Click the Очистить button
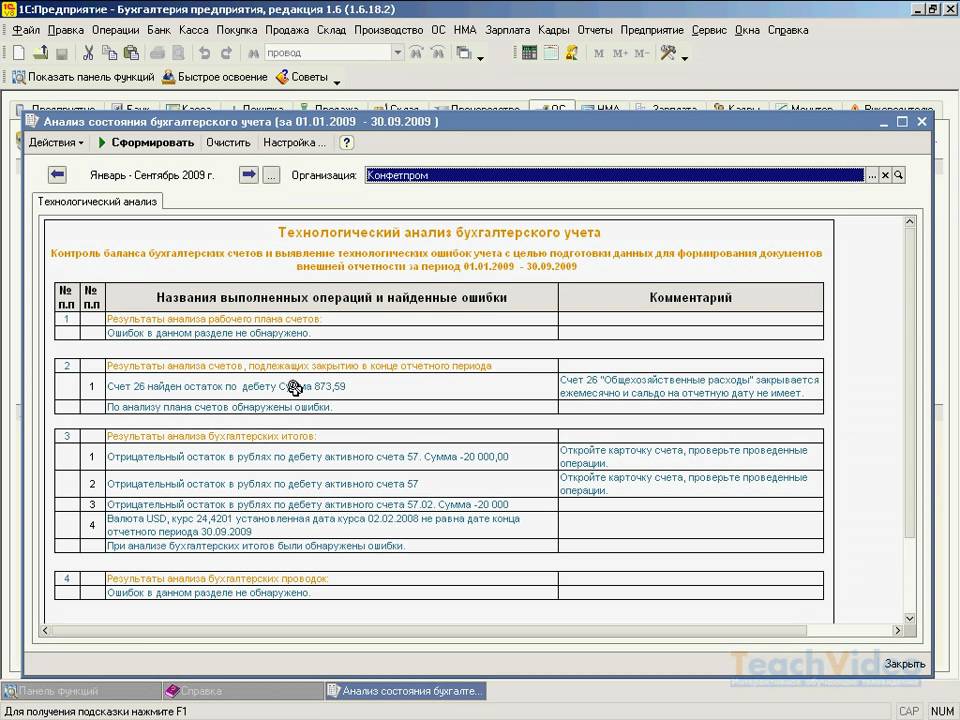The height and width of the screenshot is (720, 960). (x=228, y=143)
